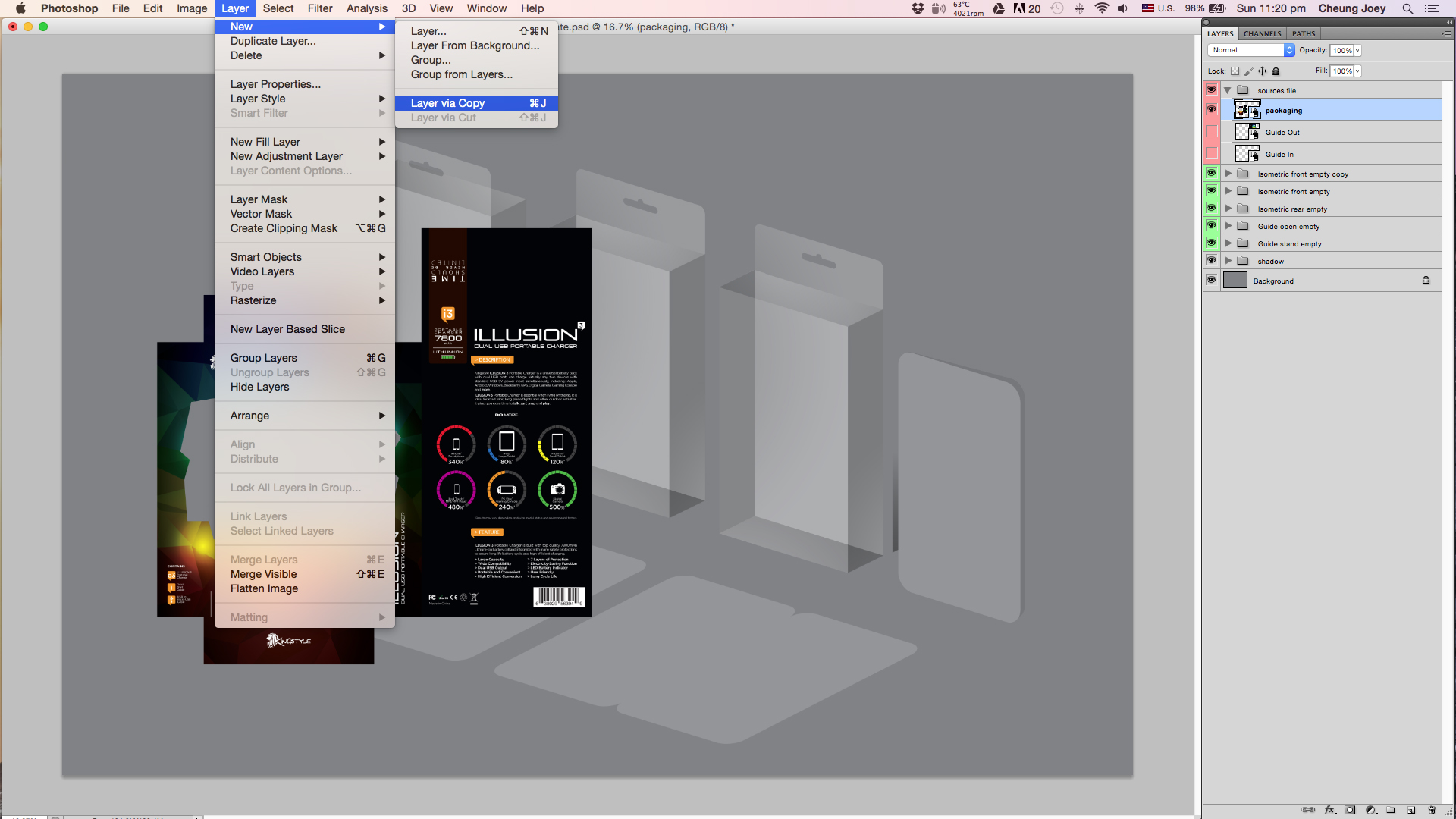Open the Dropbox menu bar icon
Image resolution: width=1456 pixels, height=819 pixels.
918,8
